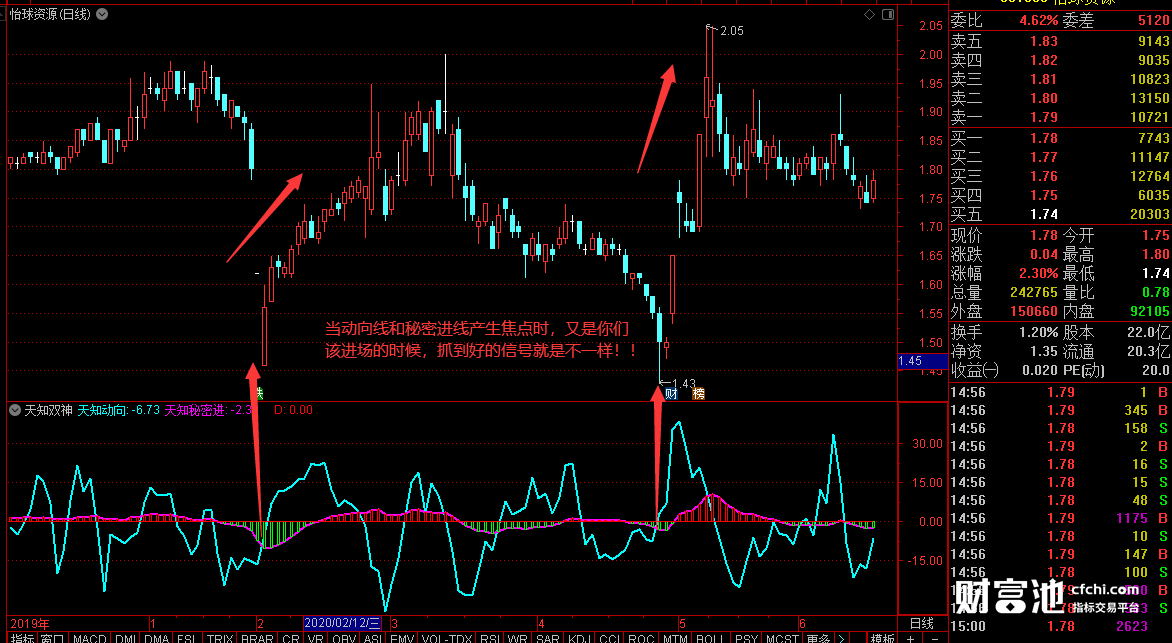
Task: Open the 指标 tab
Action: pyautogui.click(x=22, y=639)
